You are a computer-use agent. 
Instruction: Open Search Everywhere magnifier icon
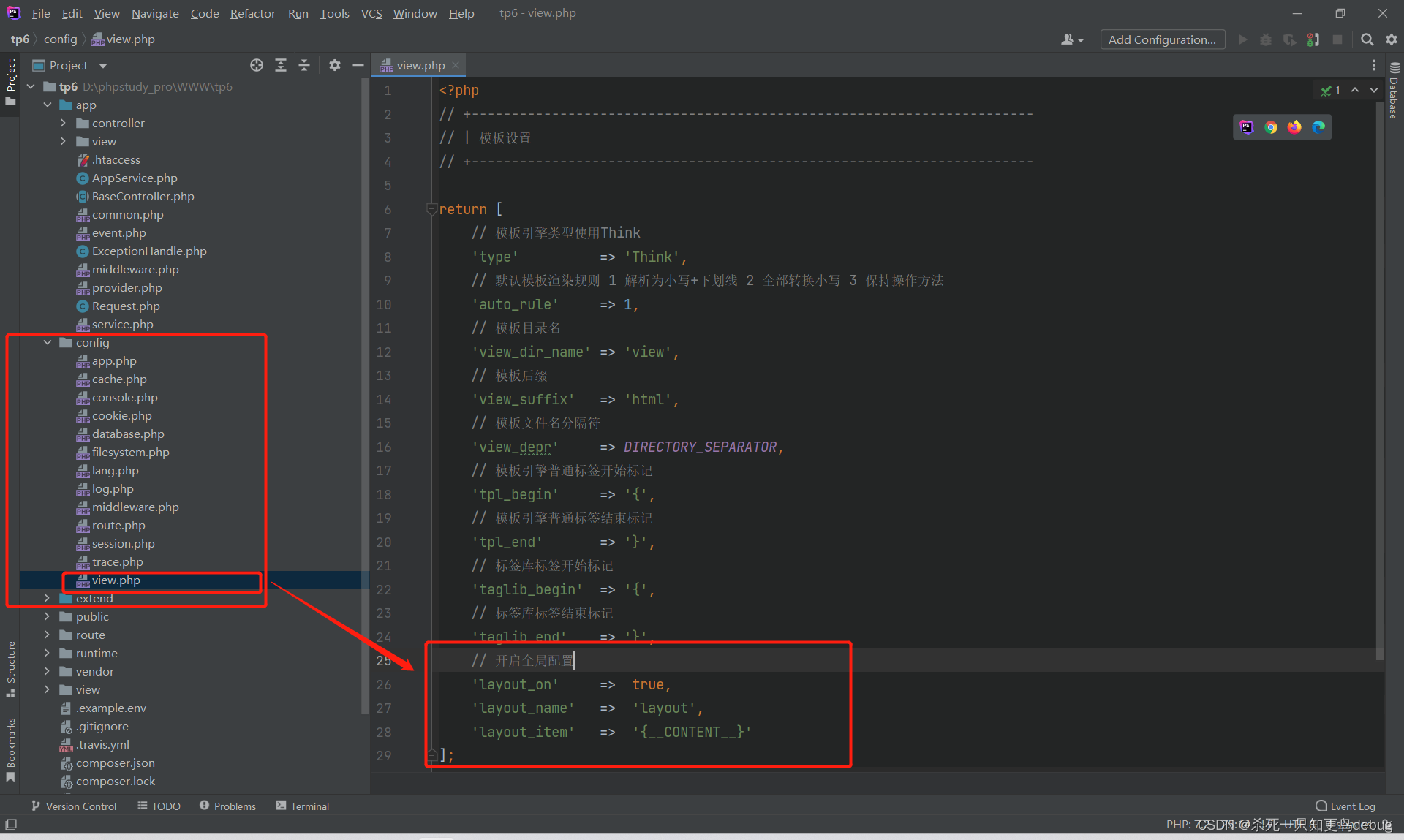click(x=1367, y=39)
